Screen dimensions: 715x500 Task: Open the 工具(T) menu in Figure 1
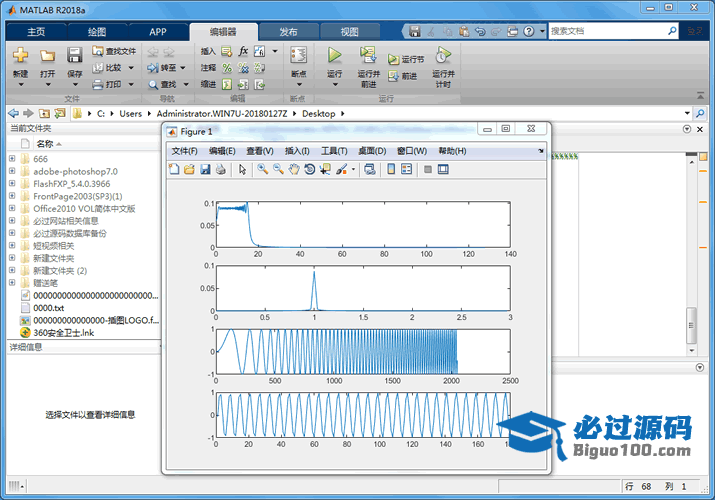333,151
